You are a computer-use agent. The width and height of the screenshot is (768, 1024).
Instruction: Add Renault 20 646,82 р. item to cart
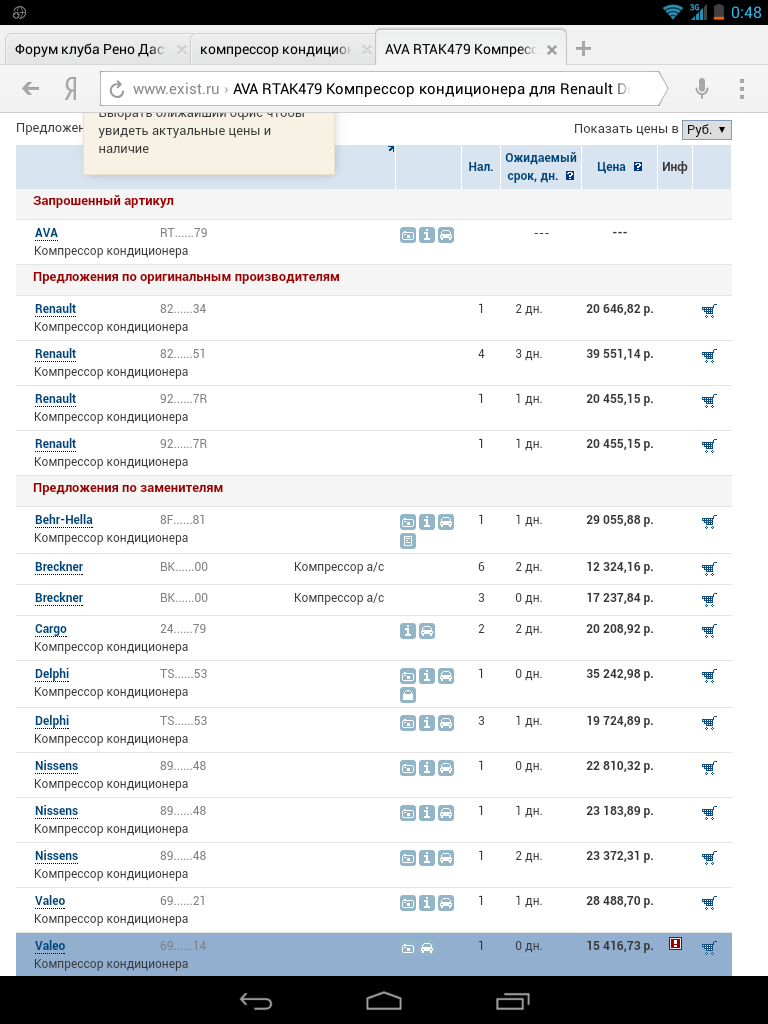(x=709, y=310)
